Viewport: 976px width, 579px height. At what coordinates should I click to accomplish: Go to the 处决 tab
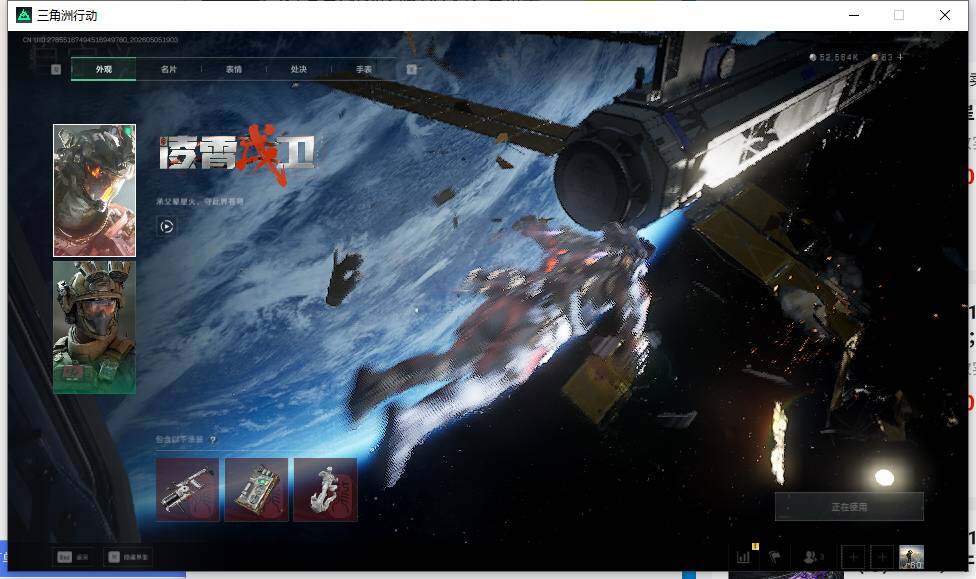click(x=299, y=69)
